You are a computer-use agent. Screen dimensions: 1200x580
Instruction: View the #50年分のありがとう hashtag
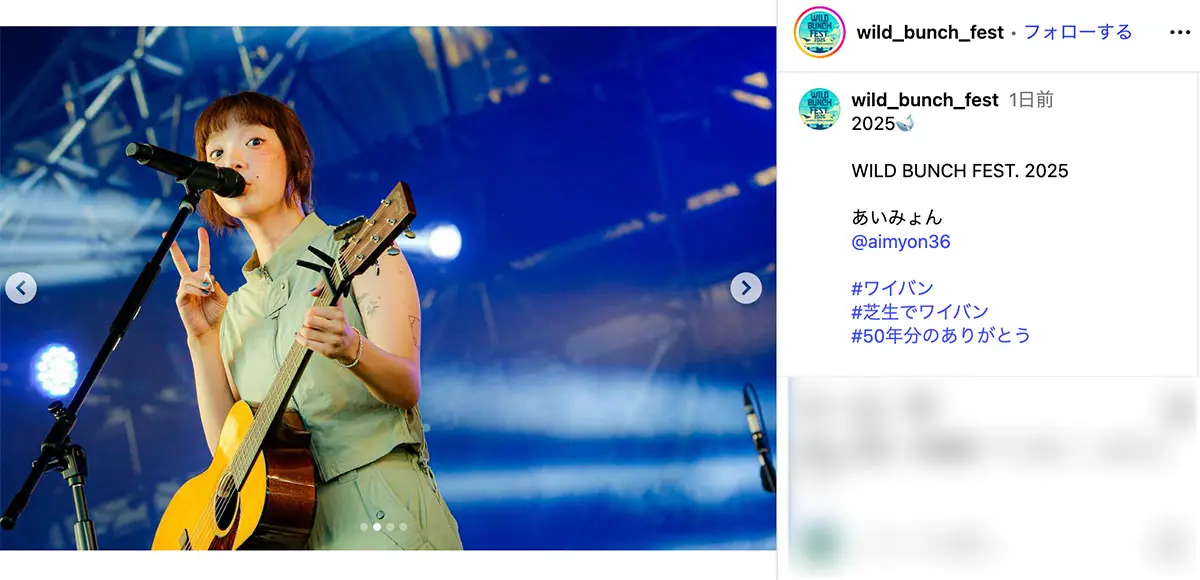[x=941, y=336]
